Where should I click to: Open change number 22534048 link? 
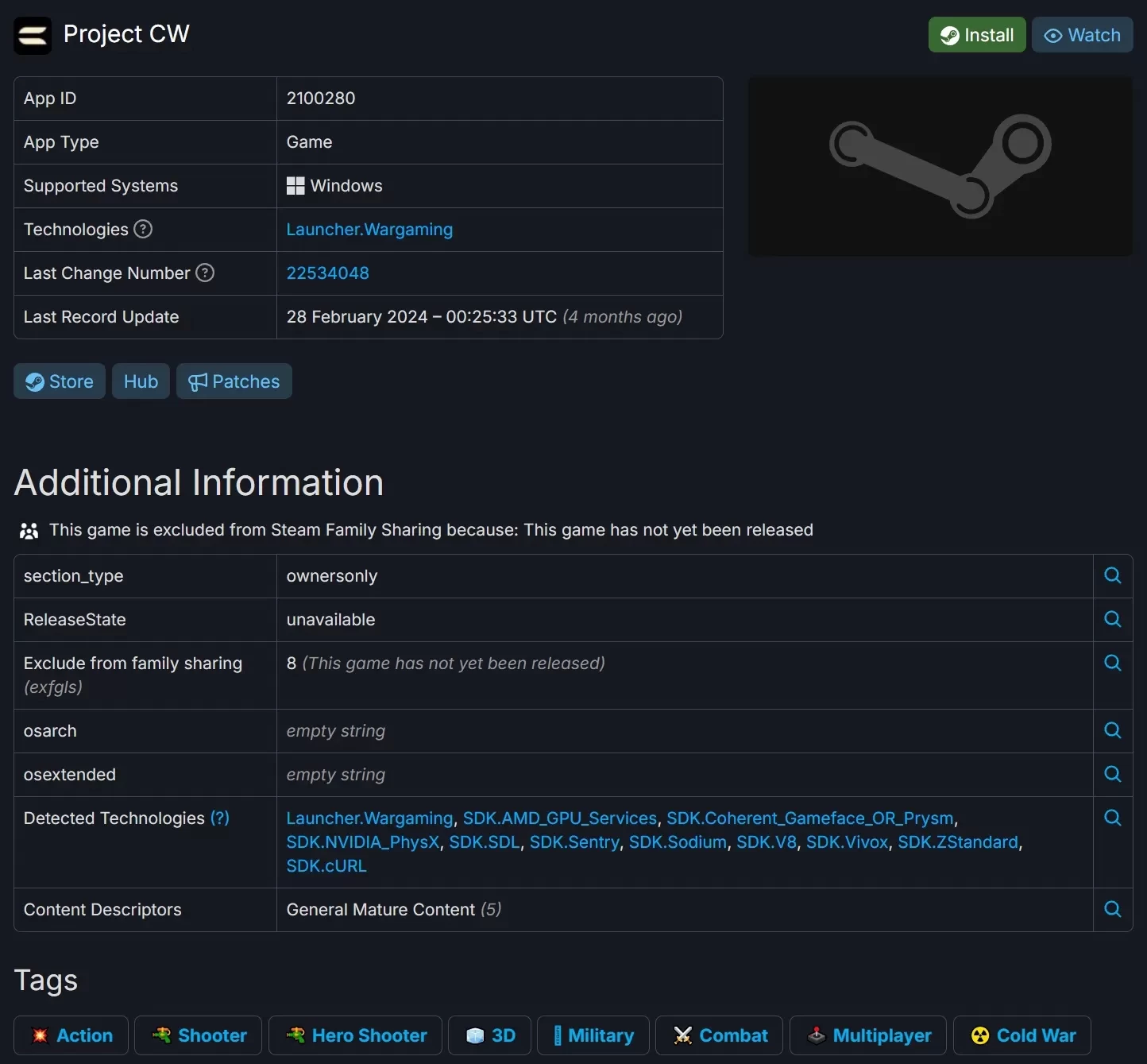click(x=327, y=273)
